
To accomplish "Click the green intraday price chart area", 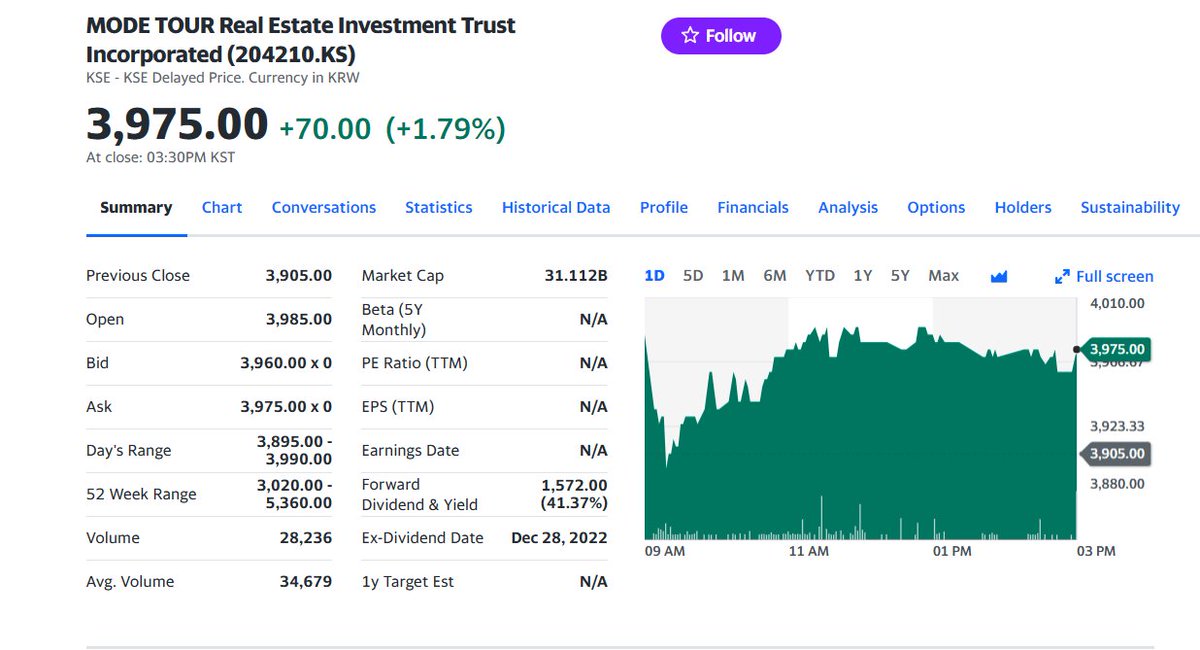I will tap(861, 420).
